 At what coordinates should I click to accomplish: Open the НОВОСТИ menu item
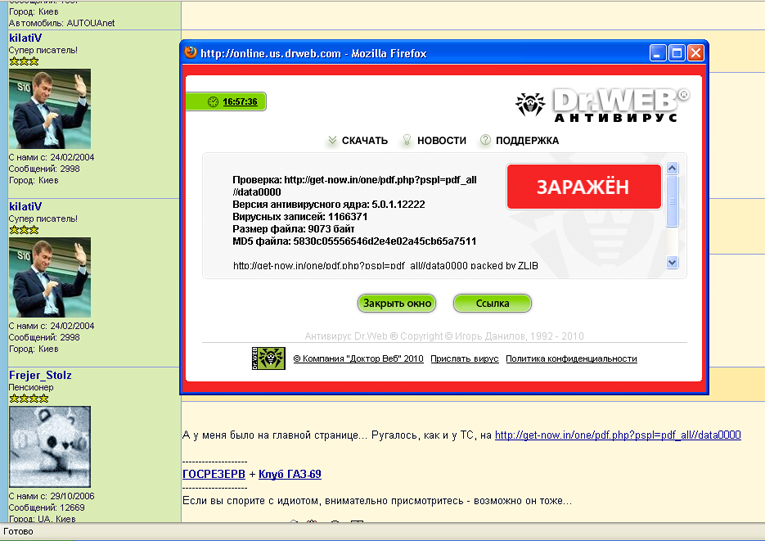coord(441,141)
